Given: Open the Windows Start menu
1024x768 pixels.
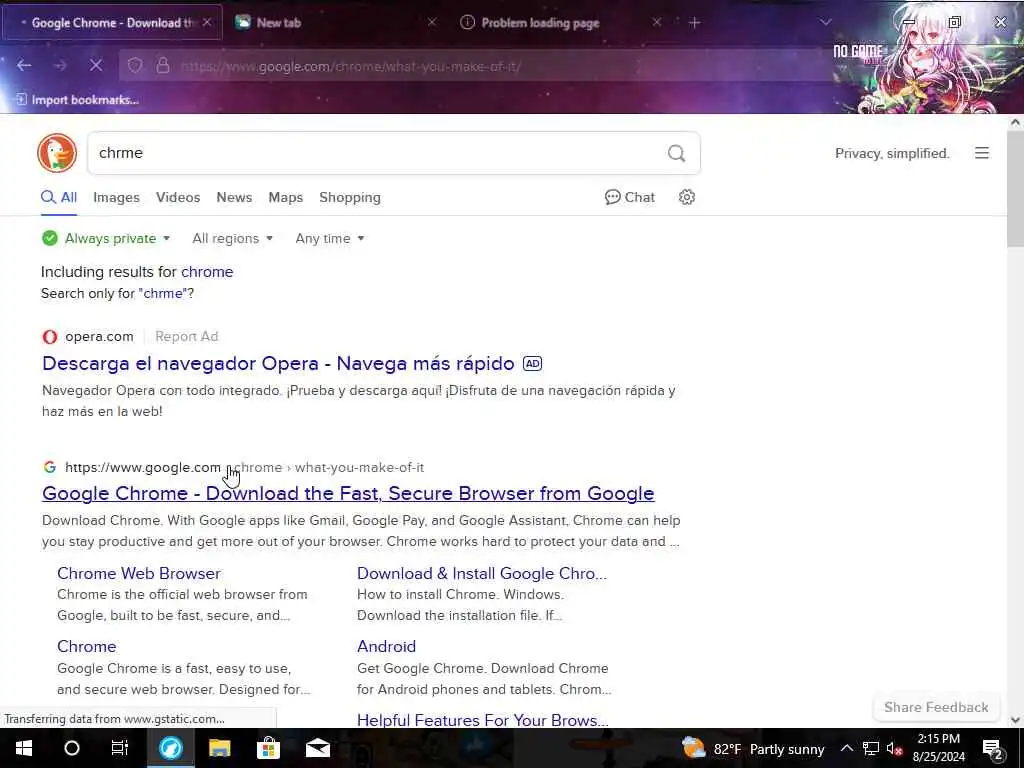Looking at the screenshot, I should click(24, 748).
